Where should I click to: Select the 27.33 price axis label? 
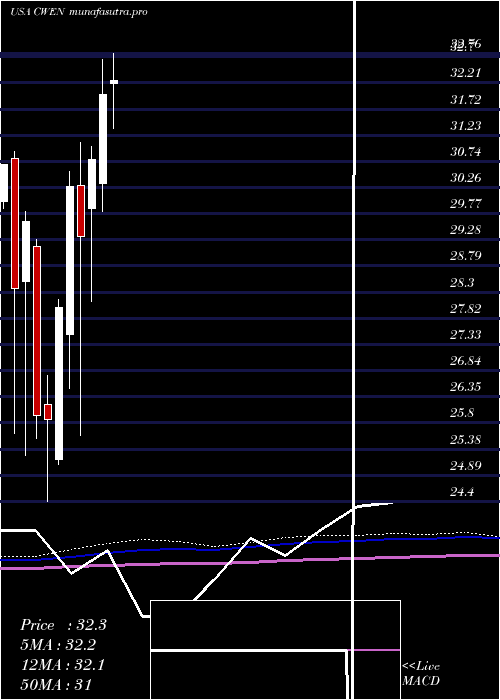[466, 334]
